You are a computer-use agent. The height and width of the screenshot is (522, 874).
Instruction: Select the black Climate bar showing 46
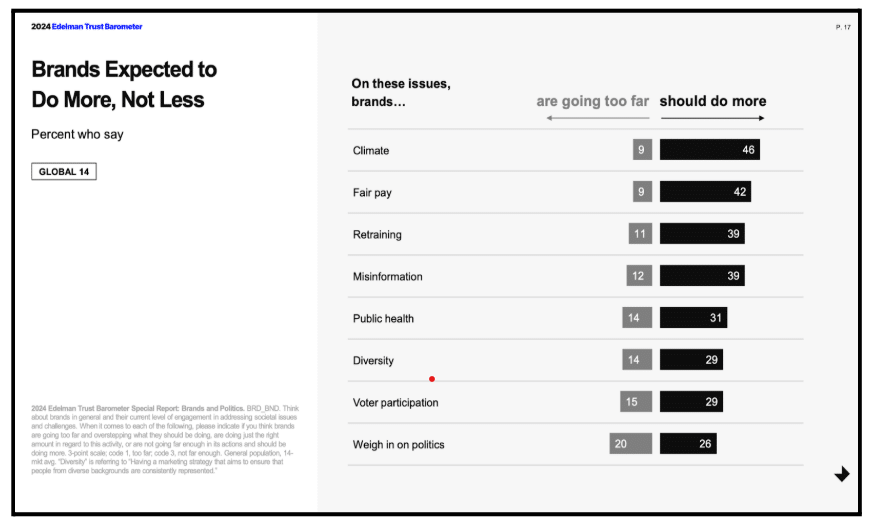coord(709,150)
